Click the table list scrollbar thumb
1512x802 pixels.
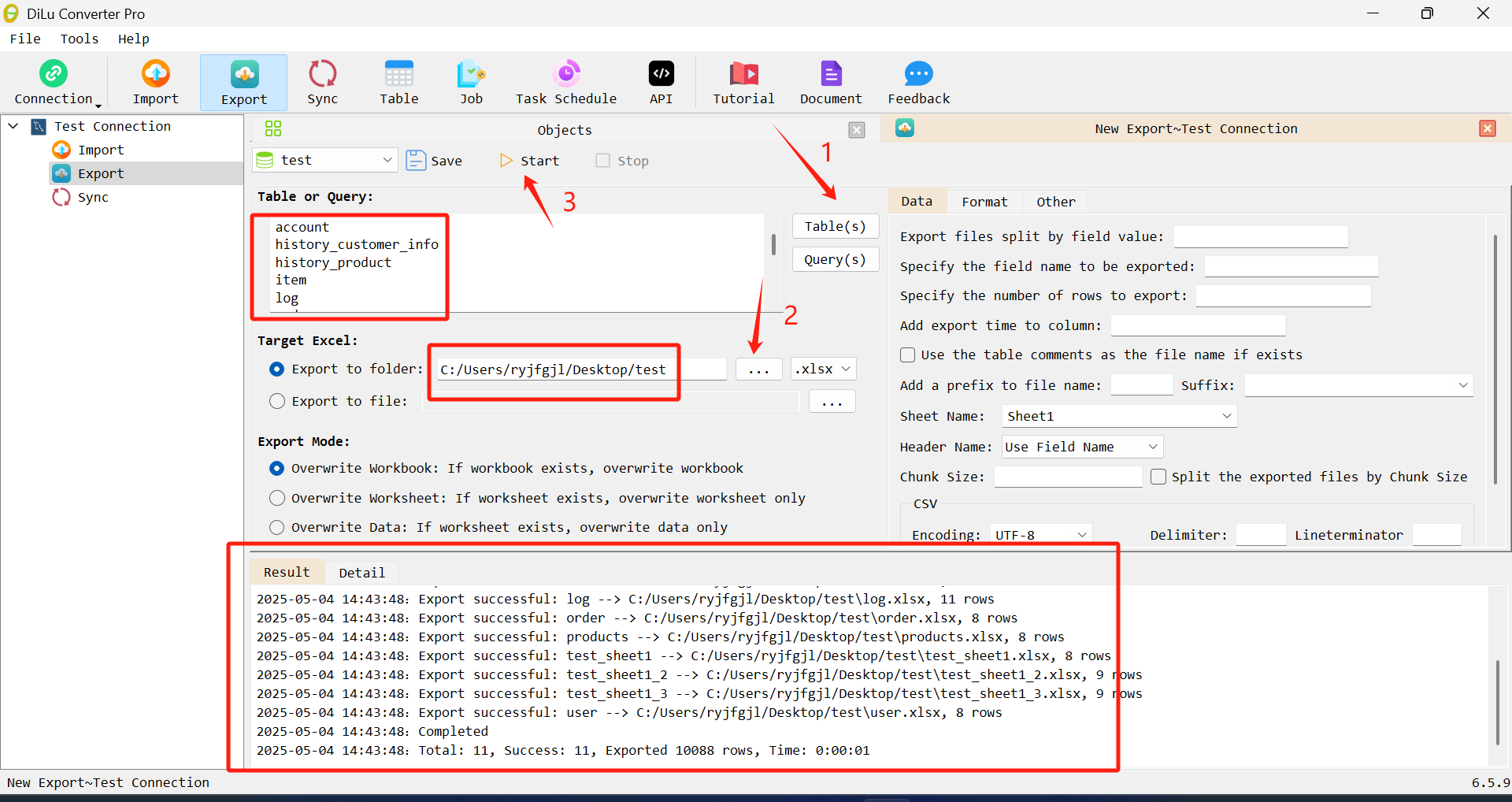pos(773,244)
